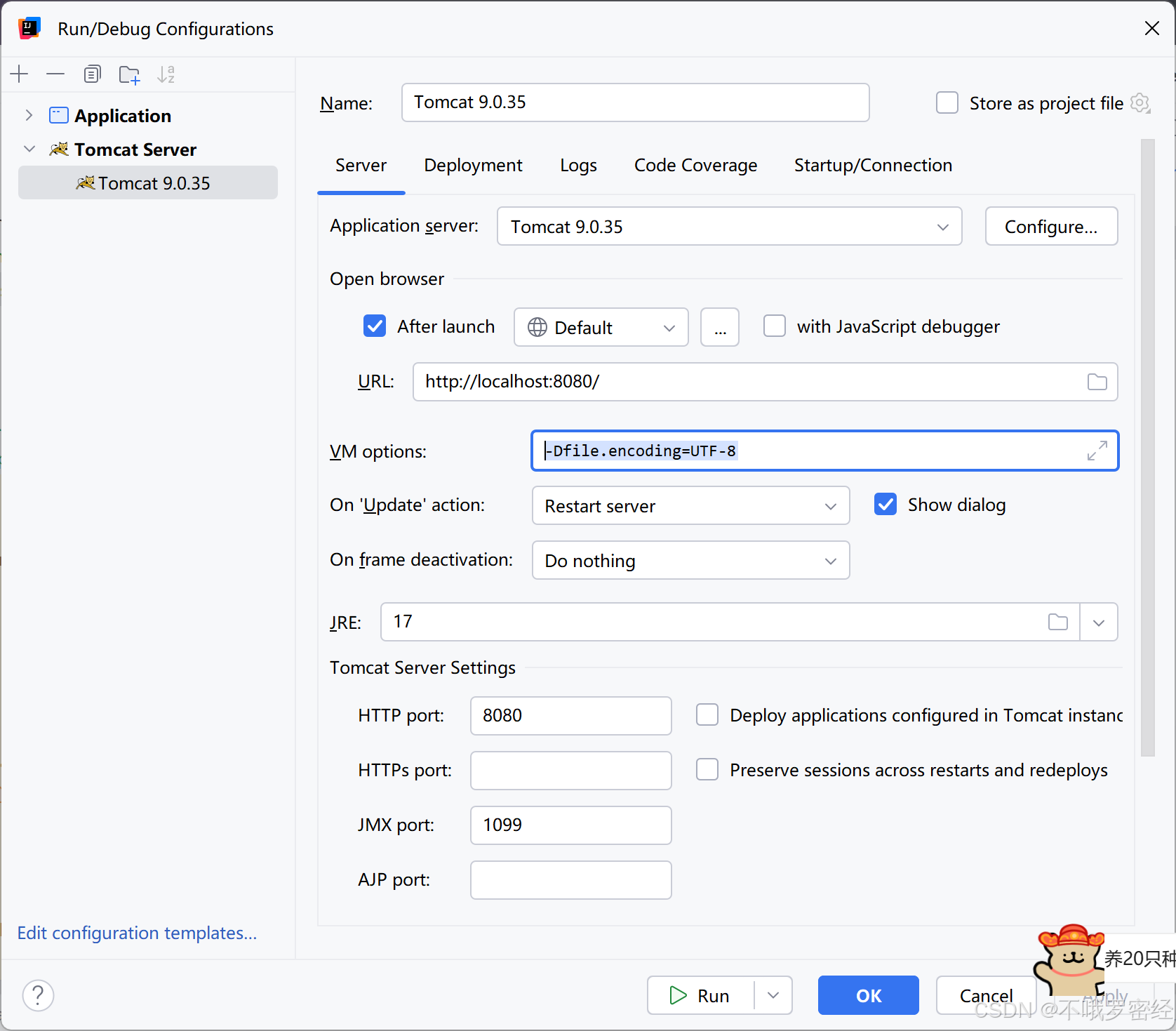Open the Application server dropdown
1176x1031 pixels.
[729, 226]
